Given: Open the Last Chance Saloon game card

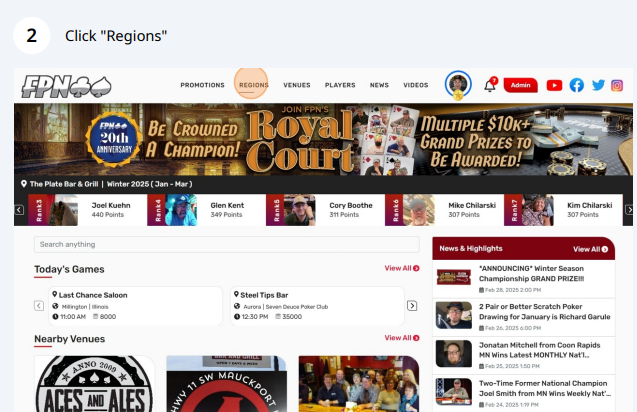Looking at the screenshot, I should (x=136, y=306).
